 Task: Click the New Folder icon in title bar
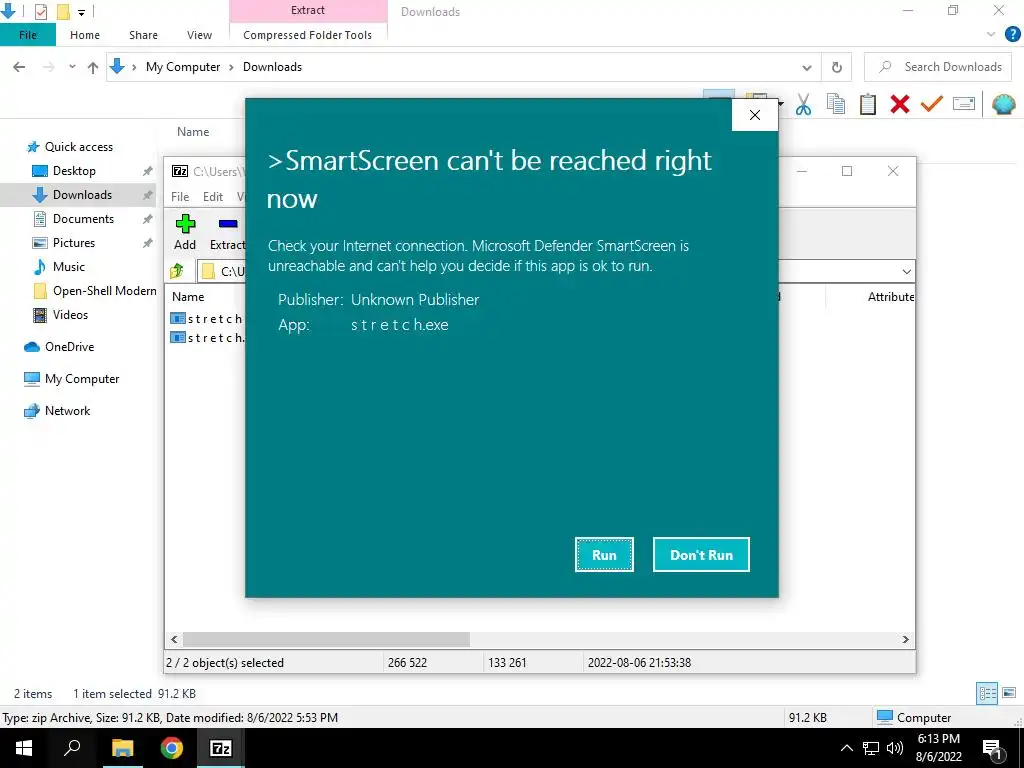pyautogui.click(x=63, y=11)
